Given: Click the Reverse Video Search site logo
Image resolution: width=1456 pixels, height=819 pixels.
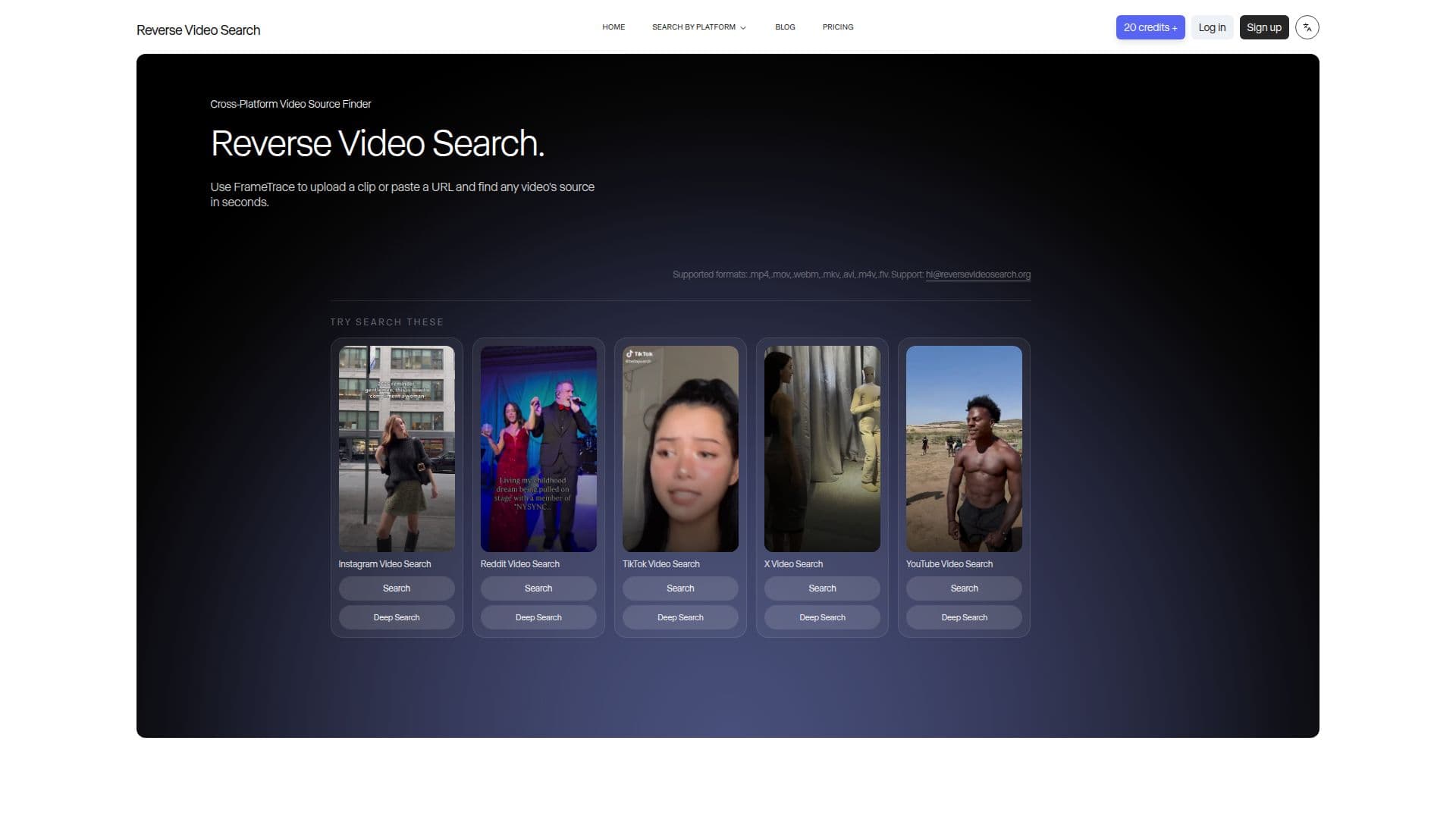Looking at the screenshot, I should click(x=199, y=30).
